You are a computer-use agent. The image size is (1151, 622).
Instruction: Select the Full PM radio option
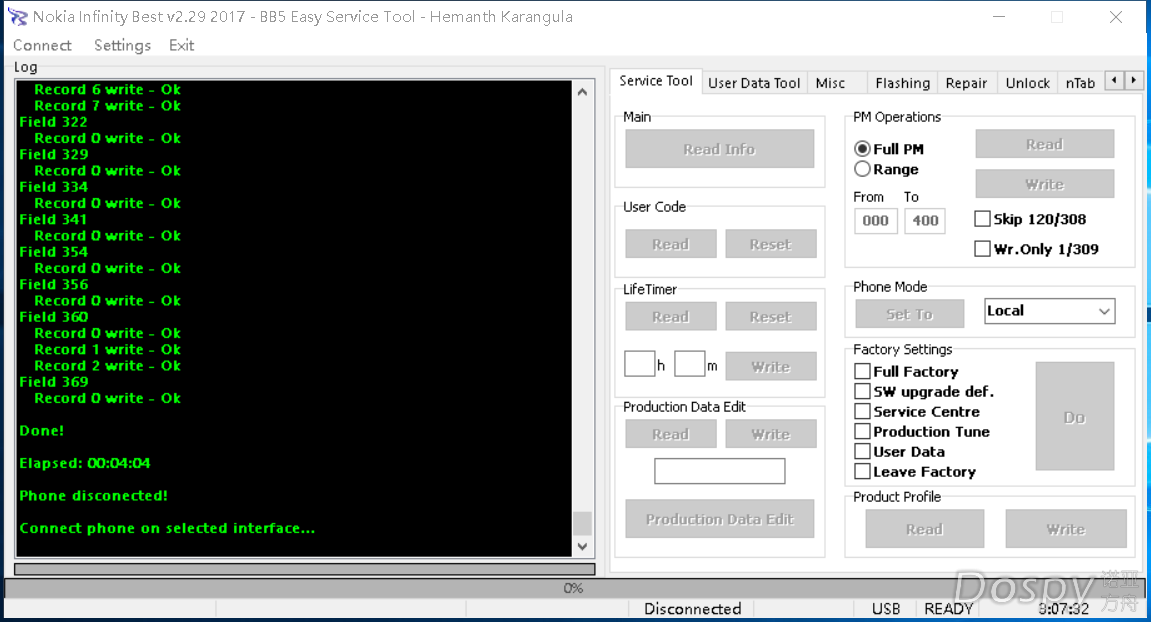(x=862, y=149)
